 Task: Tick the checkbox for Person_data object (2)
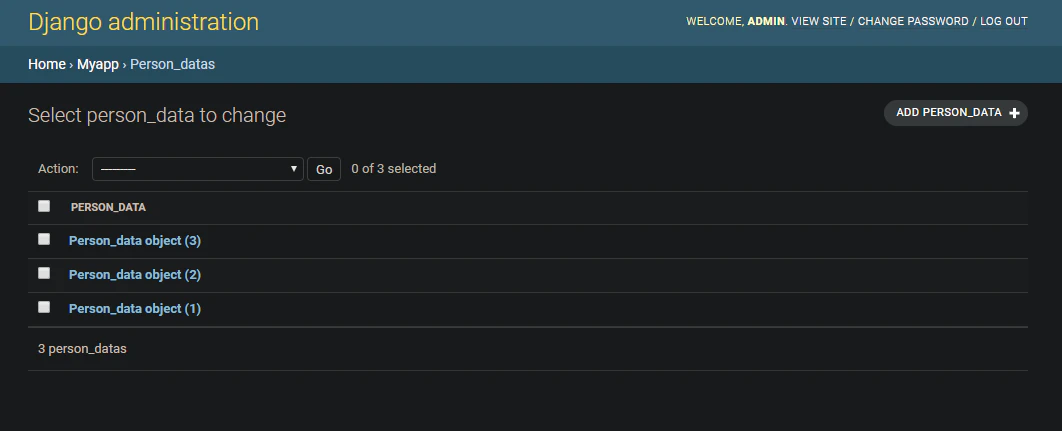[x=44, y=273]
